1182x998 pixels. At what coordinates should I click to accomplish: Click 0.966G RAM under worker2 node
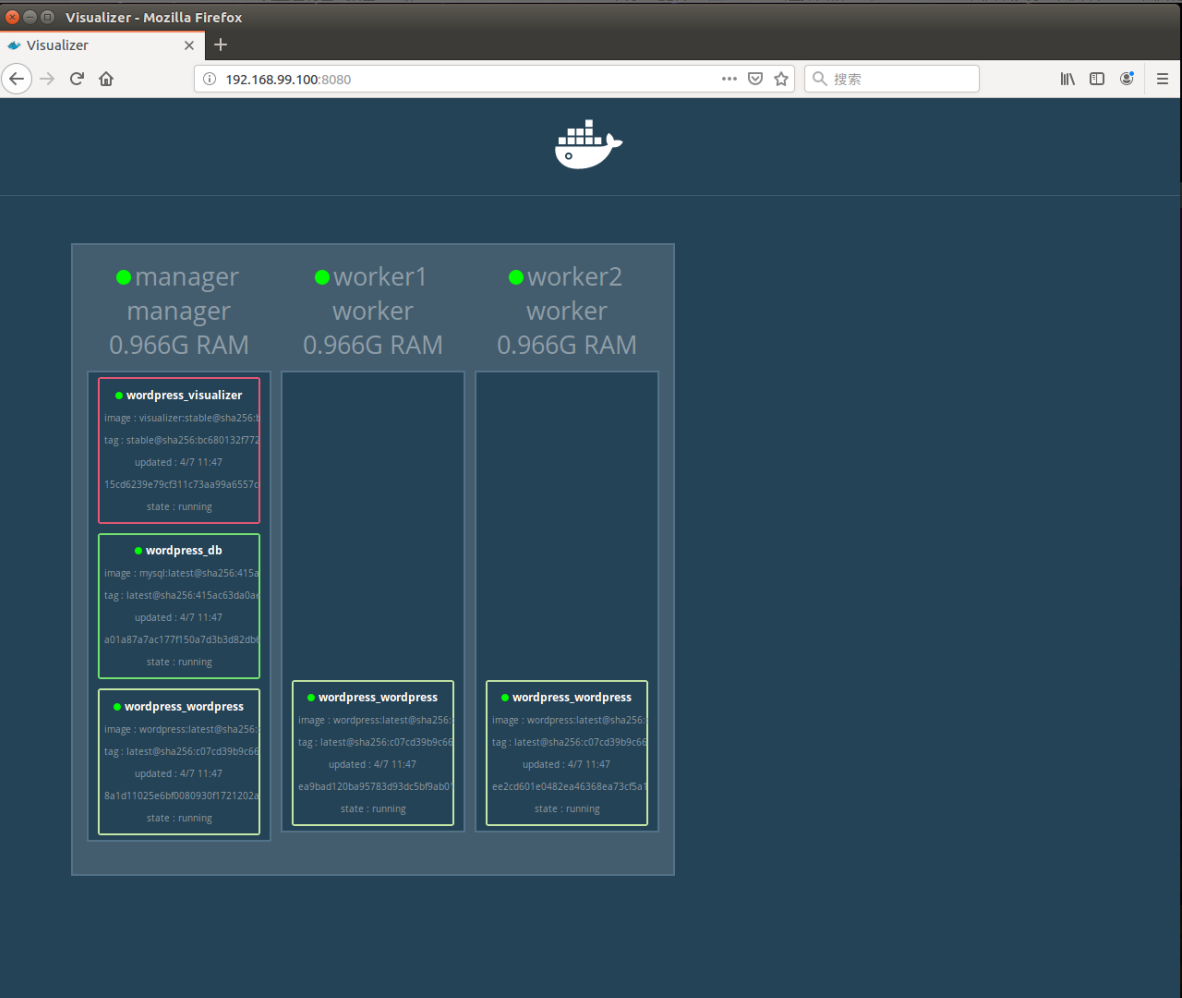[x=566, y=344]
